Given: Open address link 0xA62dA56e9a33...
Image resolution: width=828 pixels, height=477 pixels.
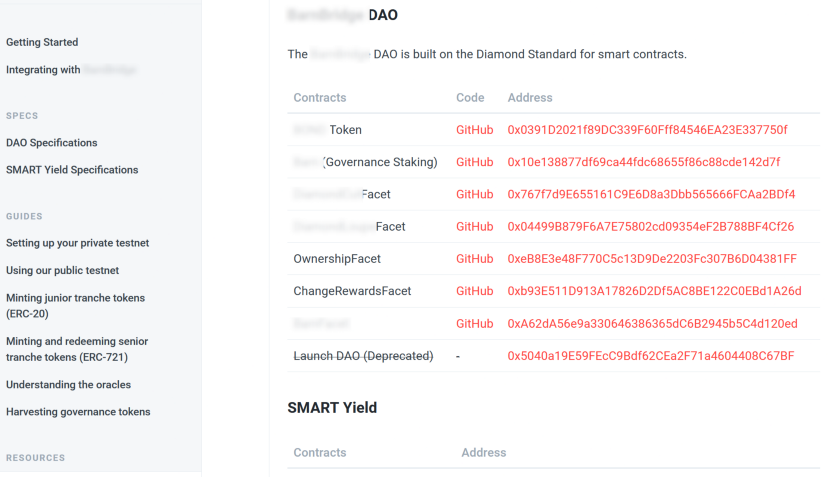Looking at the screenshot, I should point(652,324).
